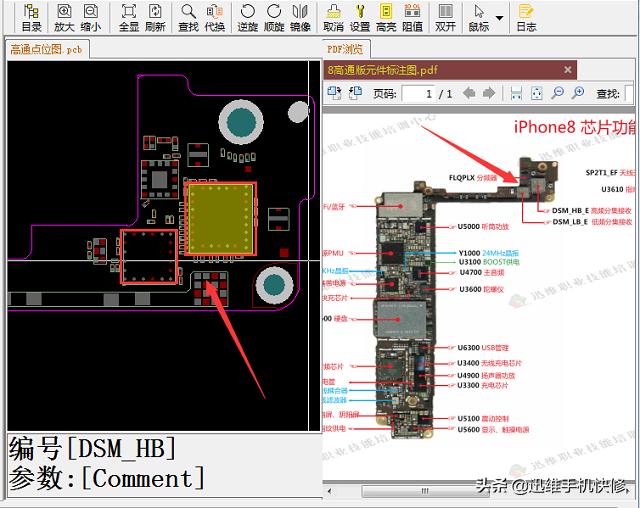Click the PDF fit-width icon
Viewport: 640px width, 508px height.
[516, 93]
